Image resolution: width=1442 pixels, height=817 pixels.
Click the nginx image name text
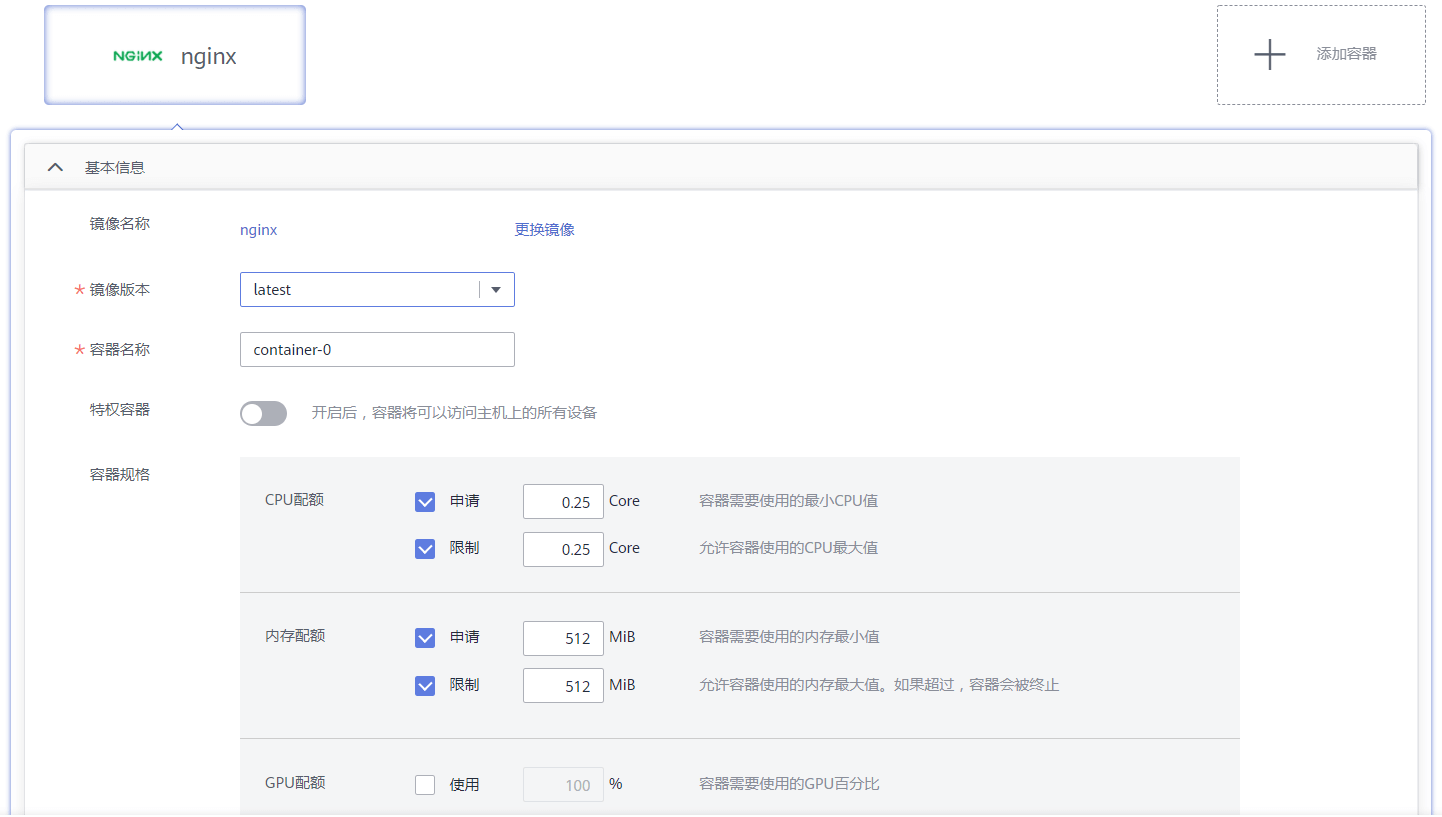tap(258, 230)
